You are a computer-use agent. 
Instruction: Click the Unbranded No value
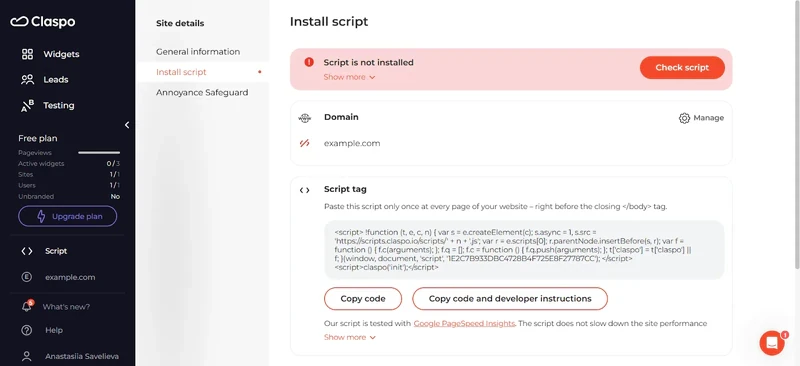115,197
